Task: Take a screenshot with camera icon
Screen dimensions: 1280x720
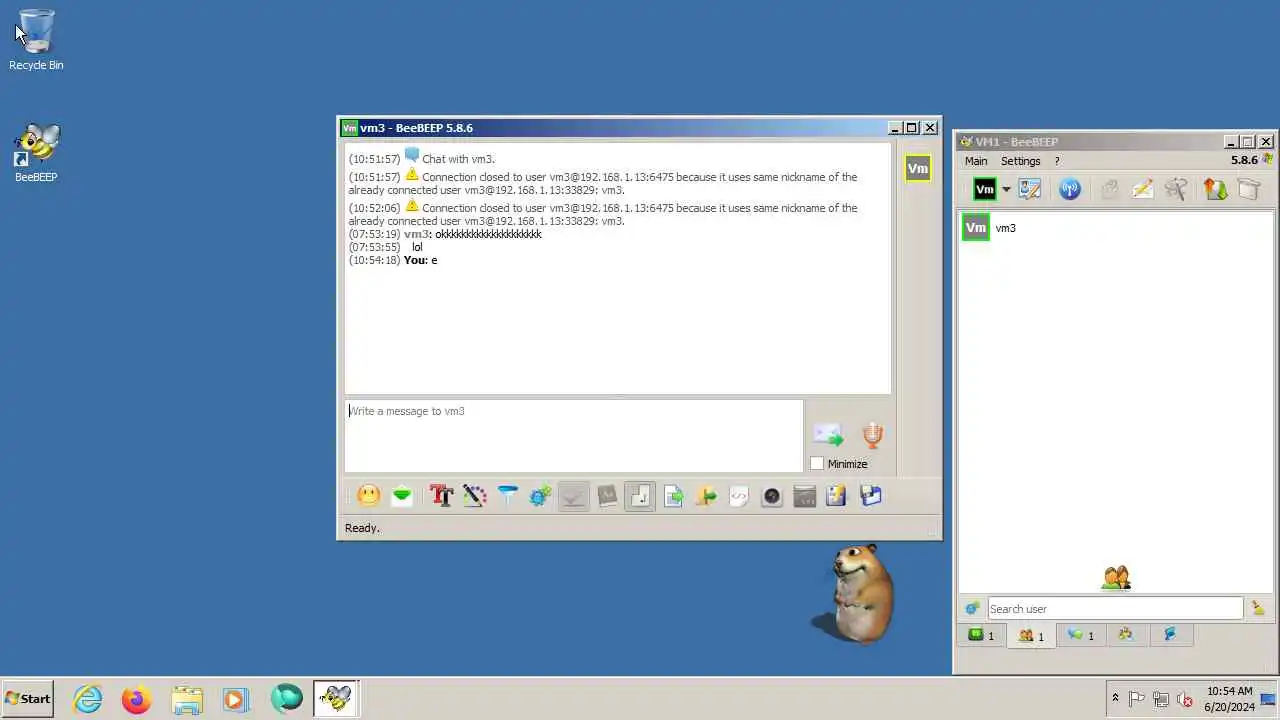Action: pos(772,496)
